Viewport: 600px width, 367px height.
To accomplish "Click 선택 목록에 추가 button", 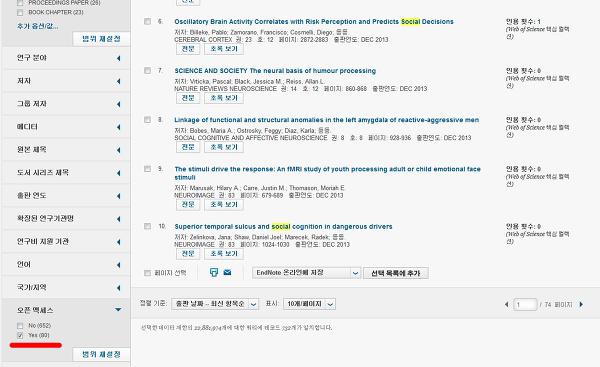I will pyautogui.click(x=396, y=273).
